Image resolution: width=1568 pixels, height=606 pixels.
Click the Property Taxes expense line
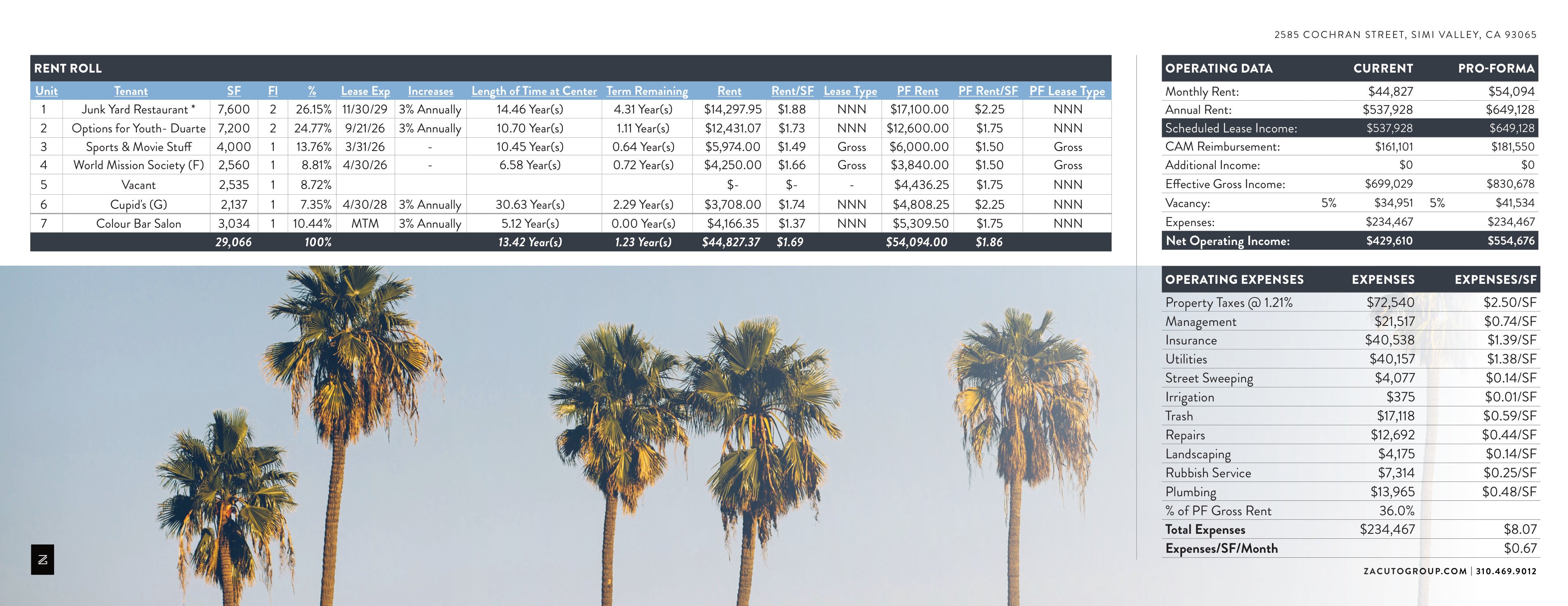pos(1228,302)
